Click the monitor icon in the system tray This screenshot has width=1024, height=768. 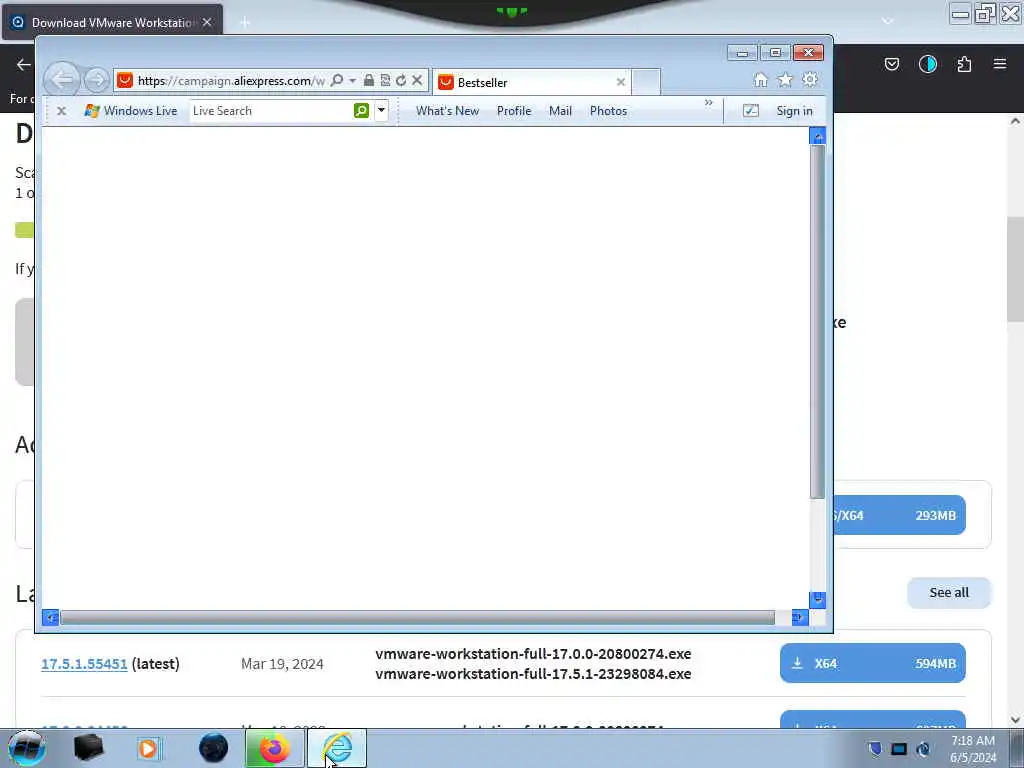pos(899,749)
